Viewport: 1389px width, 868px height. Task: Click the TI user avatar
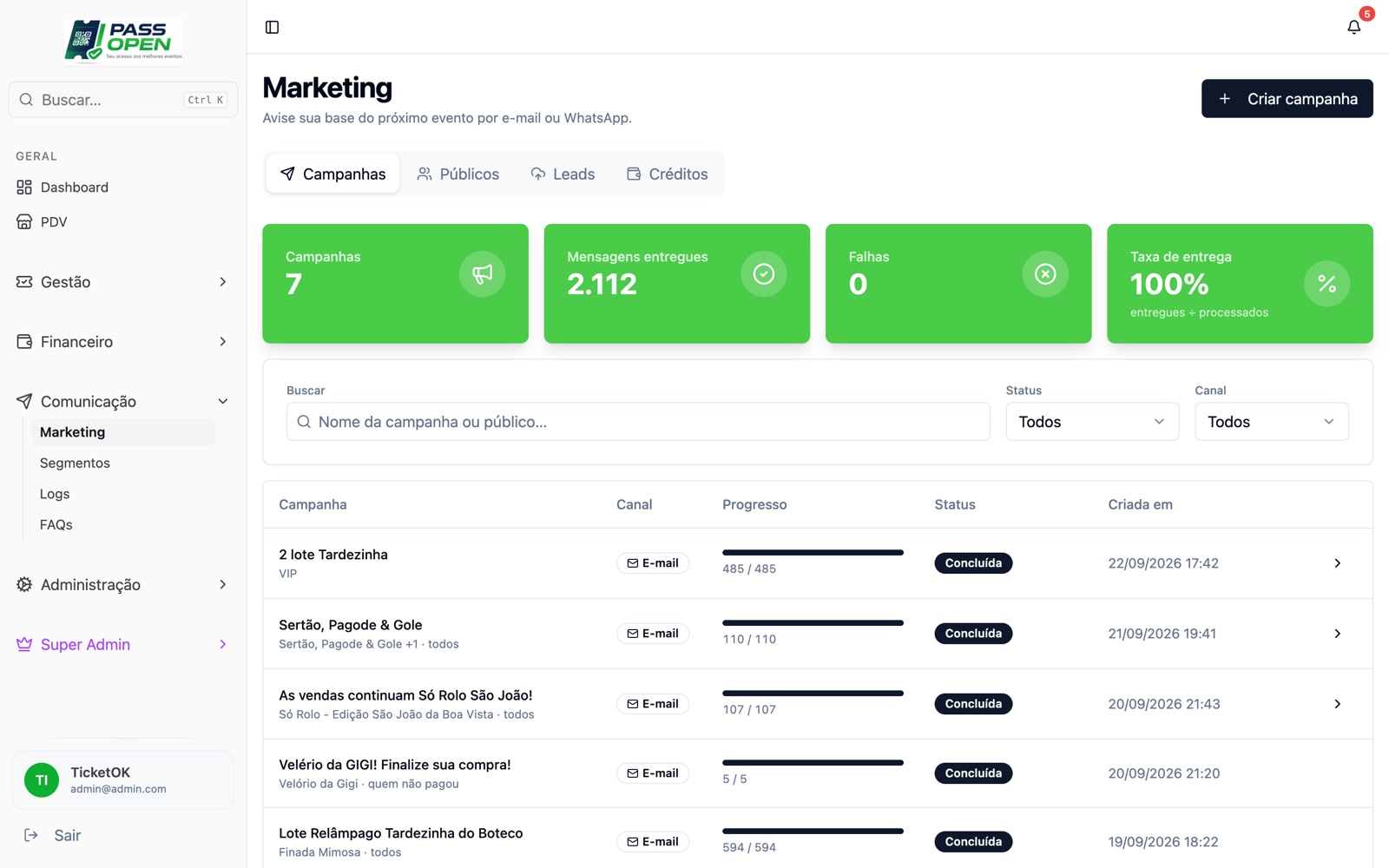coord(42,779)
